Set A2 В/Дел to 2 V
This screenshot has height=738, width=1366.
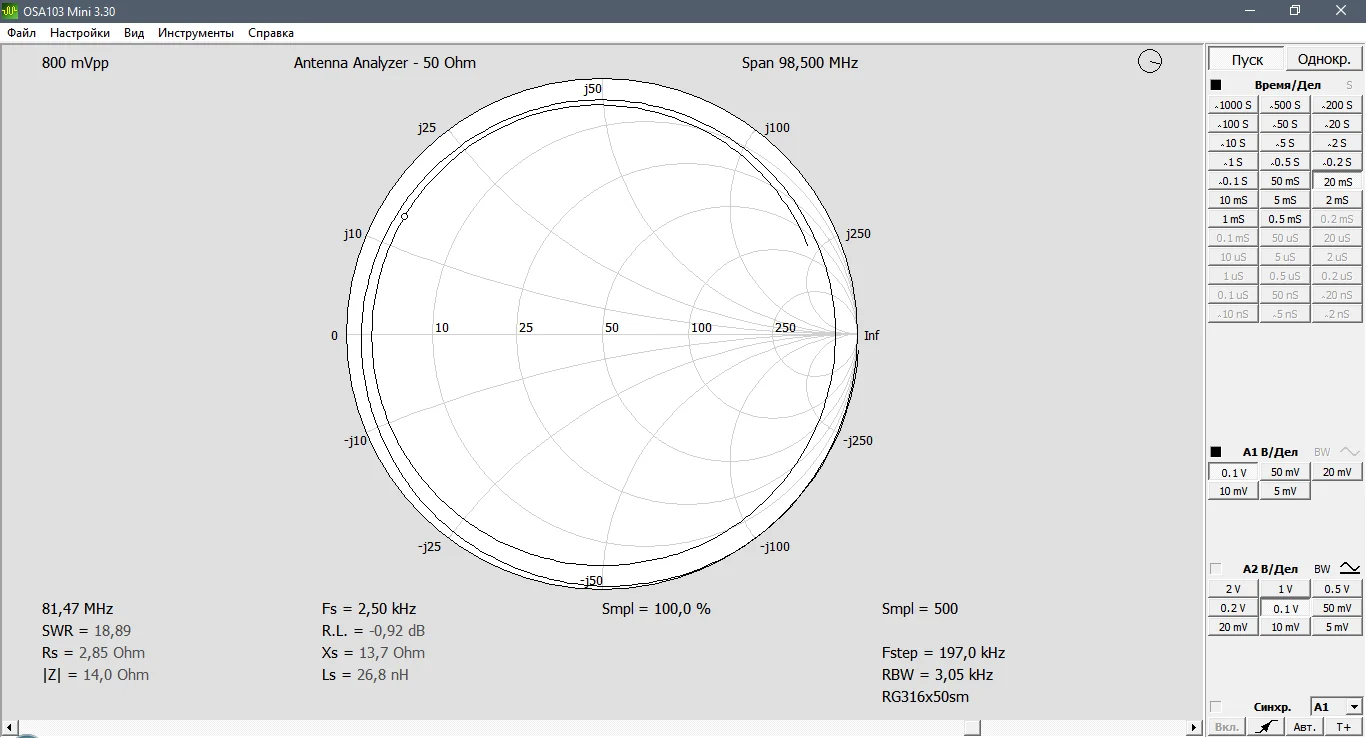click(1233, 589)
